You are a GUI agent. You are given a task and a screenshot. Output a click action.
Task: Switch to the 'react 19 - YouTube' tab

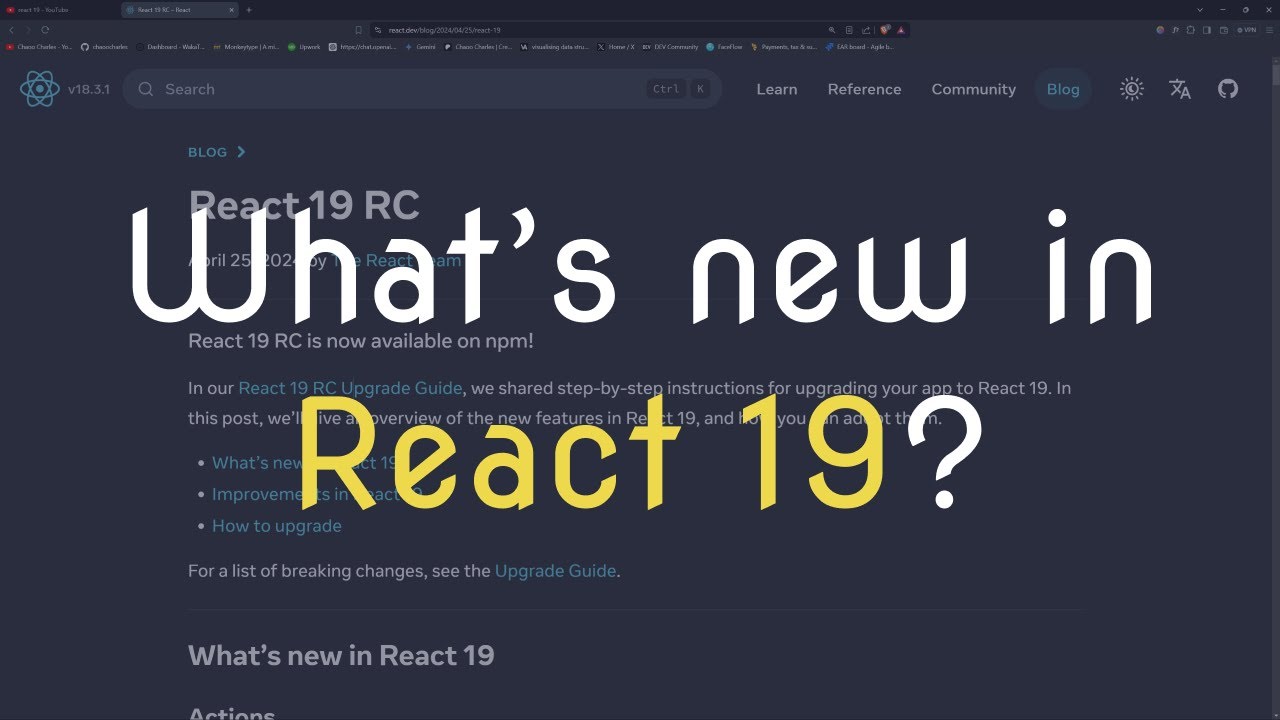60,10
